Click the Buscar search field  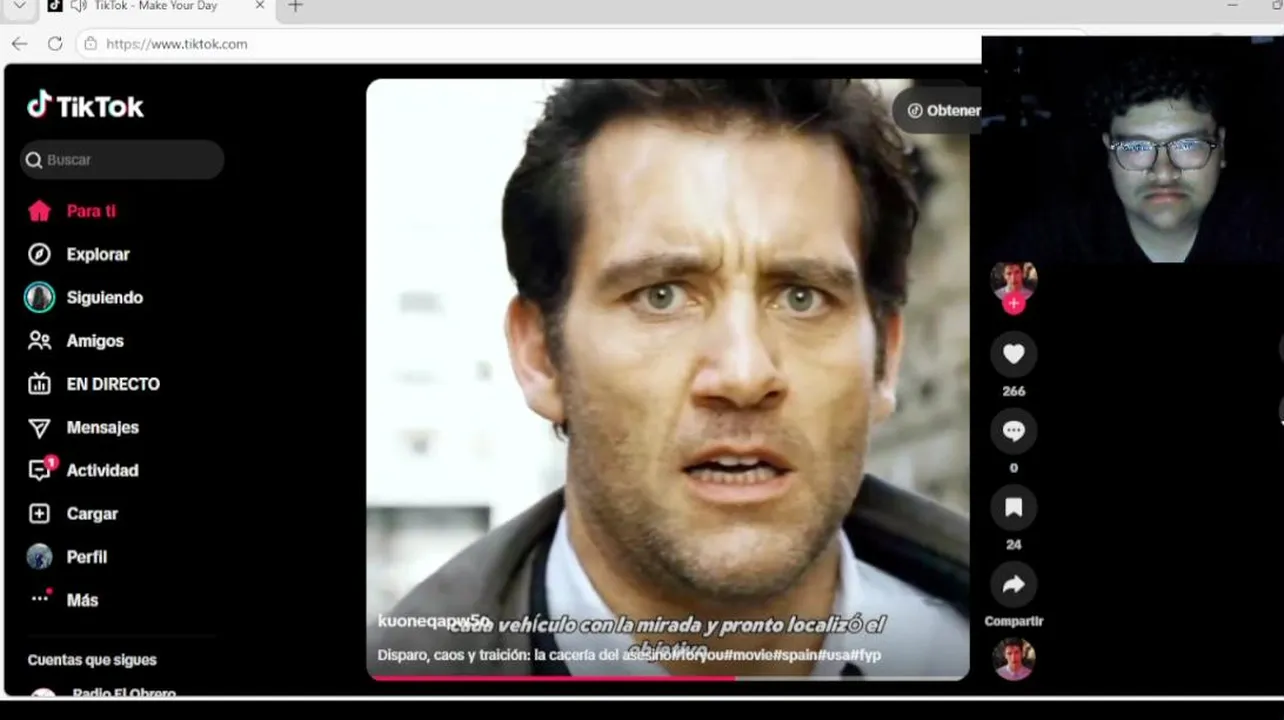(x=122, y=160)
